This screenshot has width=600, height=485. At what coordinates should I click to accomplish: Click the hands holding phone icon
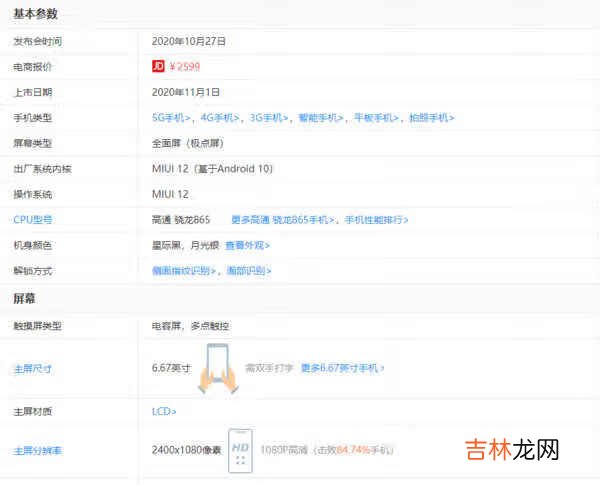(219, 368)
